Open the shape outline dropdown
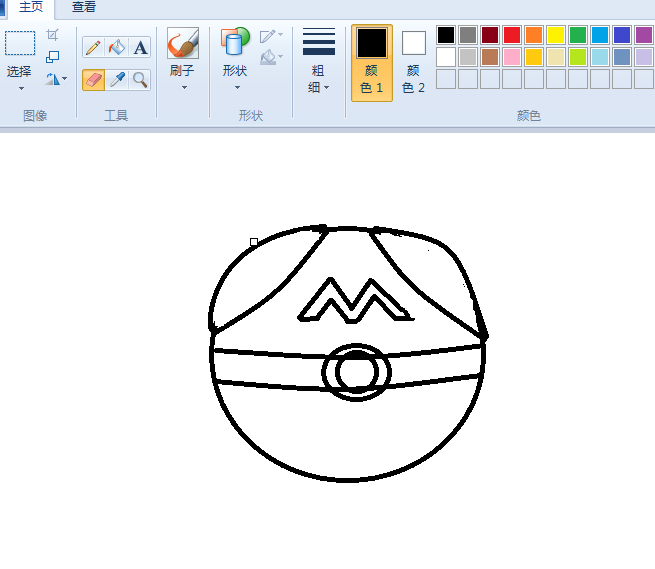Screen dimensions: 655x569 [271, 36]
